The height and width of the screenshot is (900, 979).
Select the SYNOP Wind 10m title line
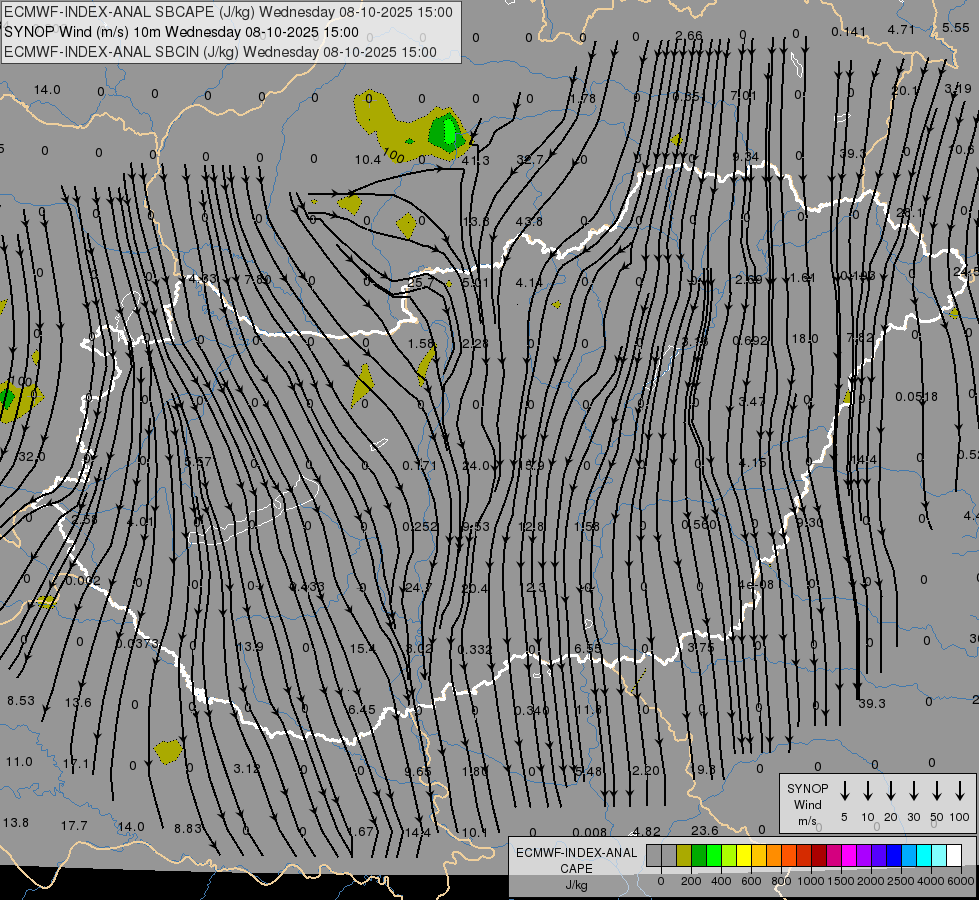pyautogui.click(x=181, y=31)
